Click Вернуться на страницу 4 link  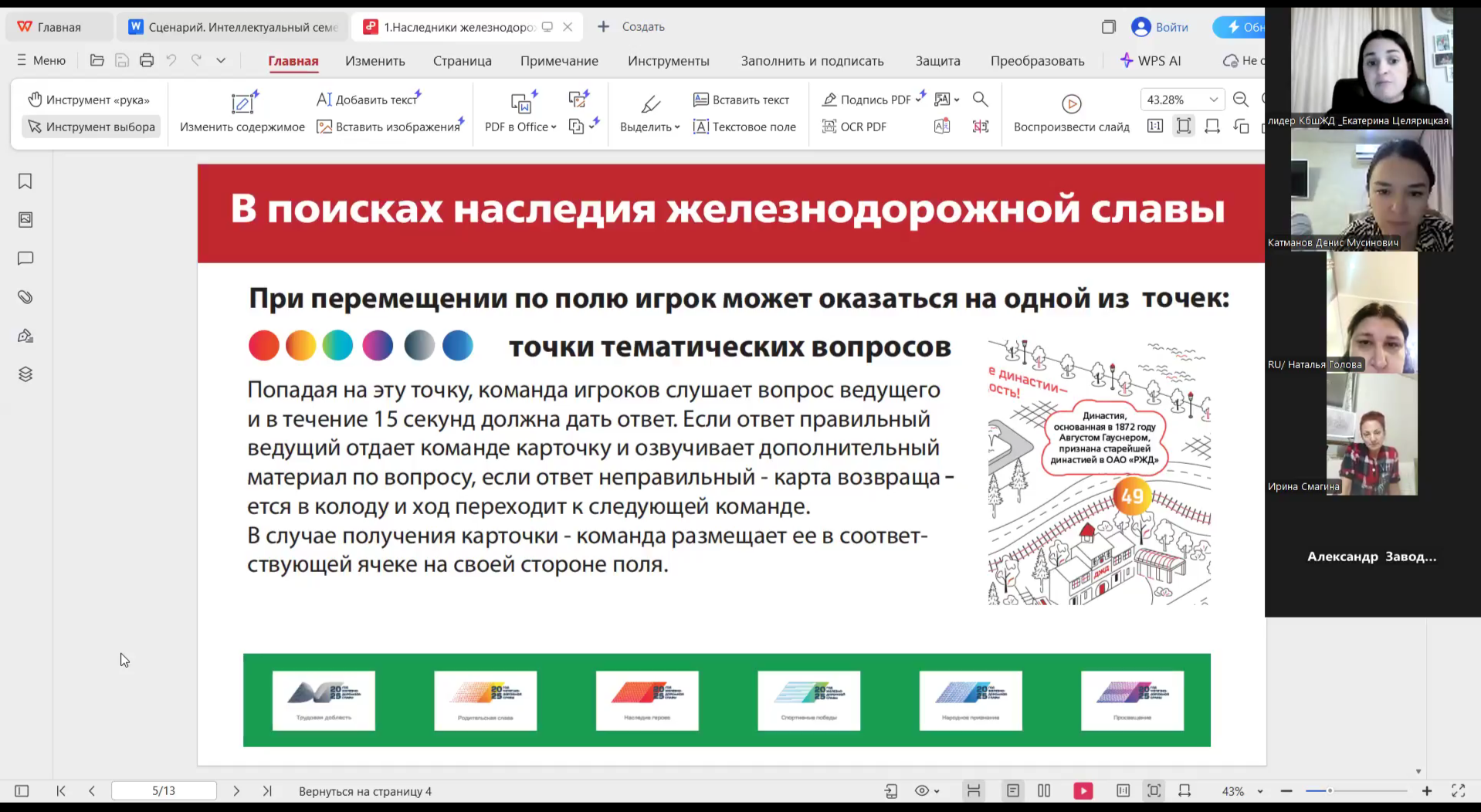[365, 791]
